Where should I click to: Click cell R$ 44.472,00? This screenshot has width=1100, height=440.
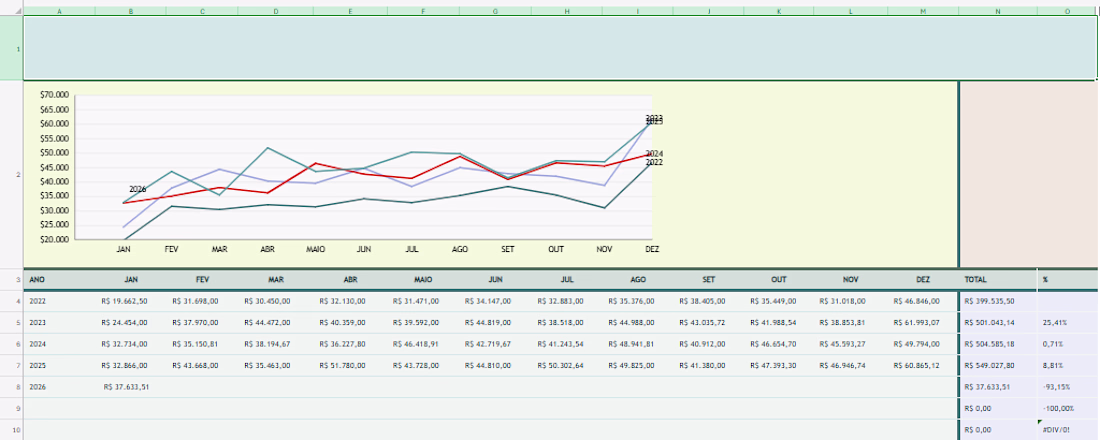click(275, 322)
